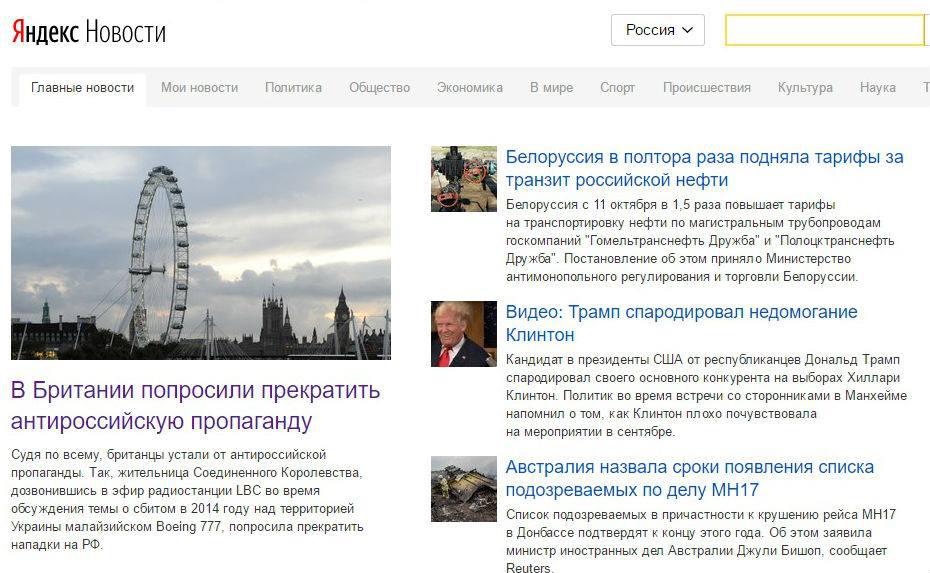
Task: Open the Новости logo link
Action: (x=126, y=31)
